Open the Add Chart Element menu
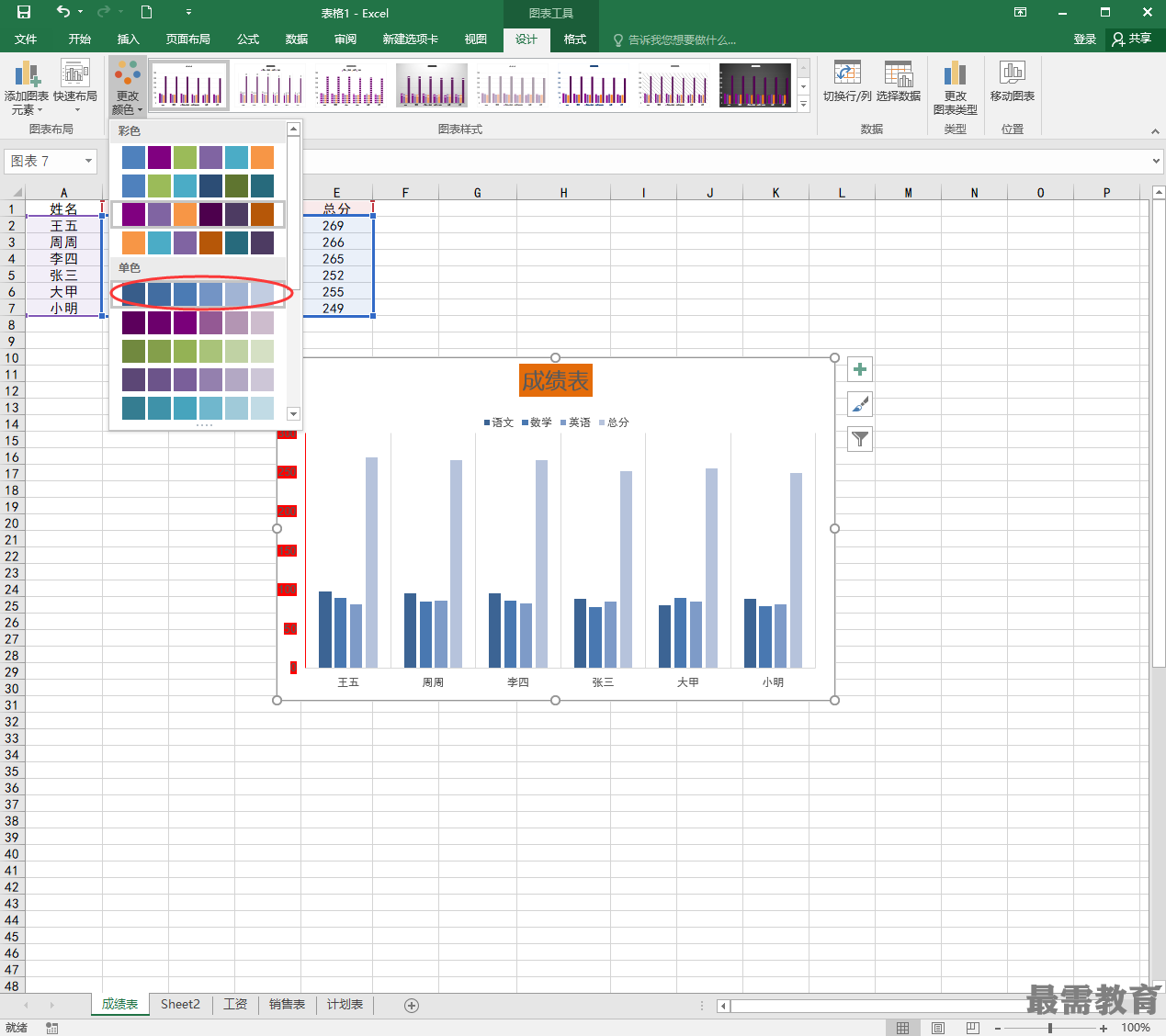This screenshot has width=1166, height=1036. [27, 88]
